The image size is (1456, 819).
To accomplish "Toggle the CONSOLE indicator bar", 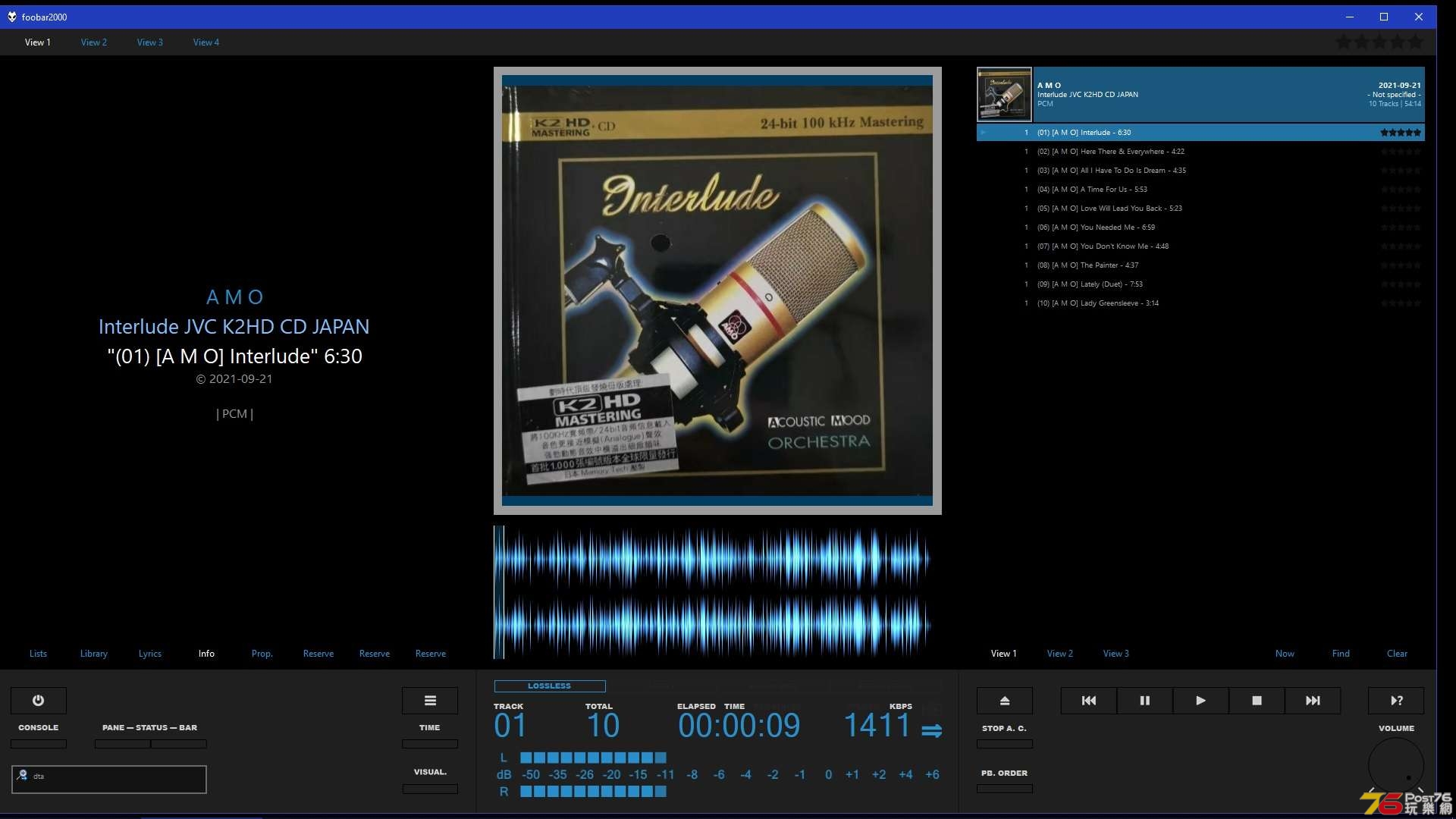I will [39, 744].
